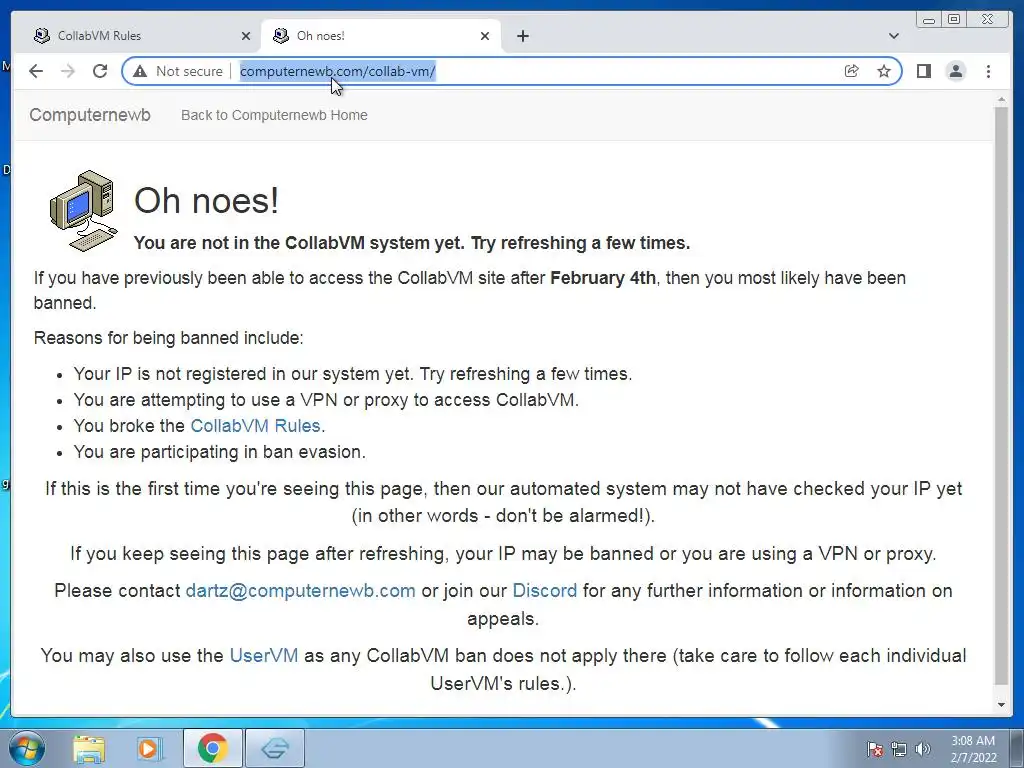This screenshot has height=768, width=1024.
Task: Click the line about ban evasion
Action: pos(219,452)
